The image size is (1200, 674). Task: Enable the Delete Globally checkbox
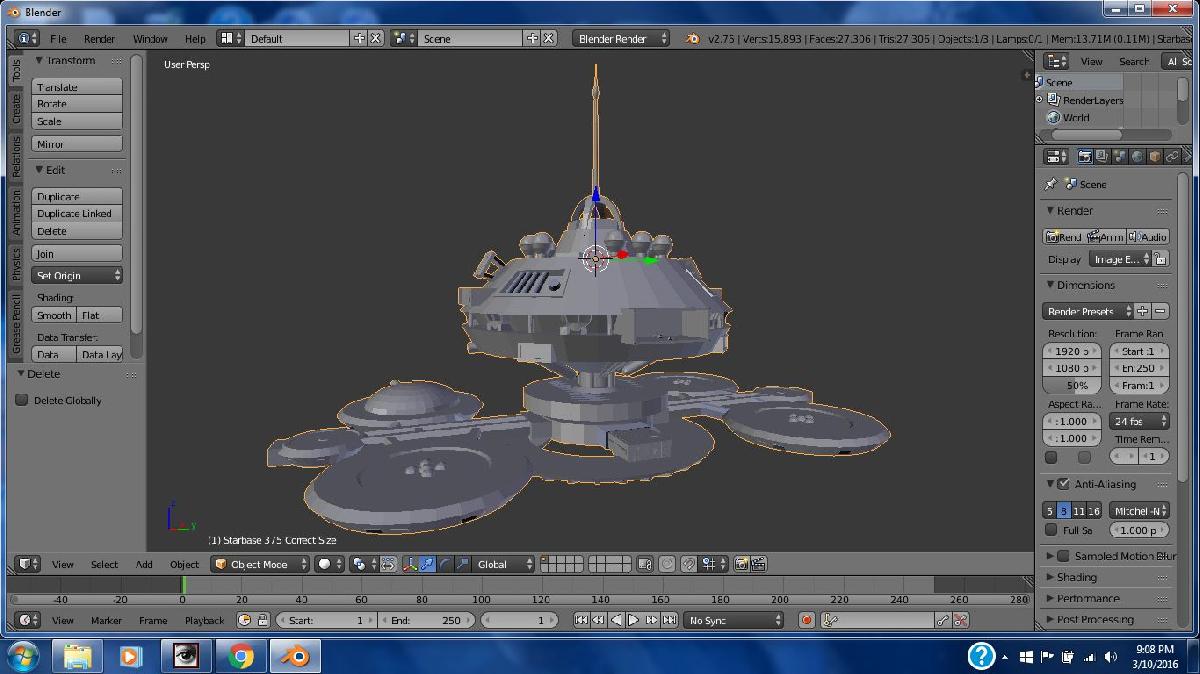[x=22, y=400]
